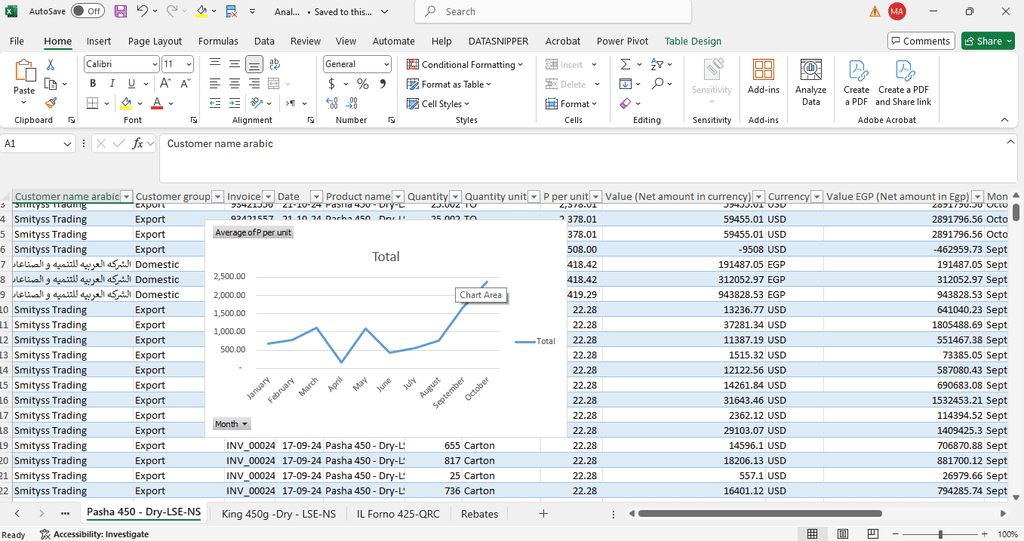Click the Name Box showing A1
1024x541 pixels.
pos(38,144)
